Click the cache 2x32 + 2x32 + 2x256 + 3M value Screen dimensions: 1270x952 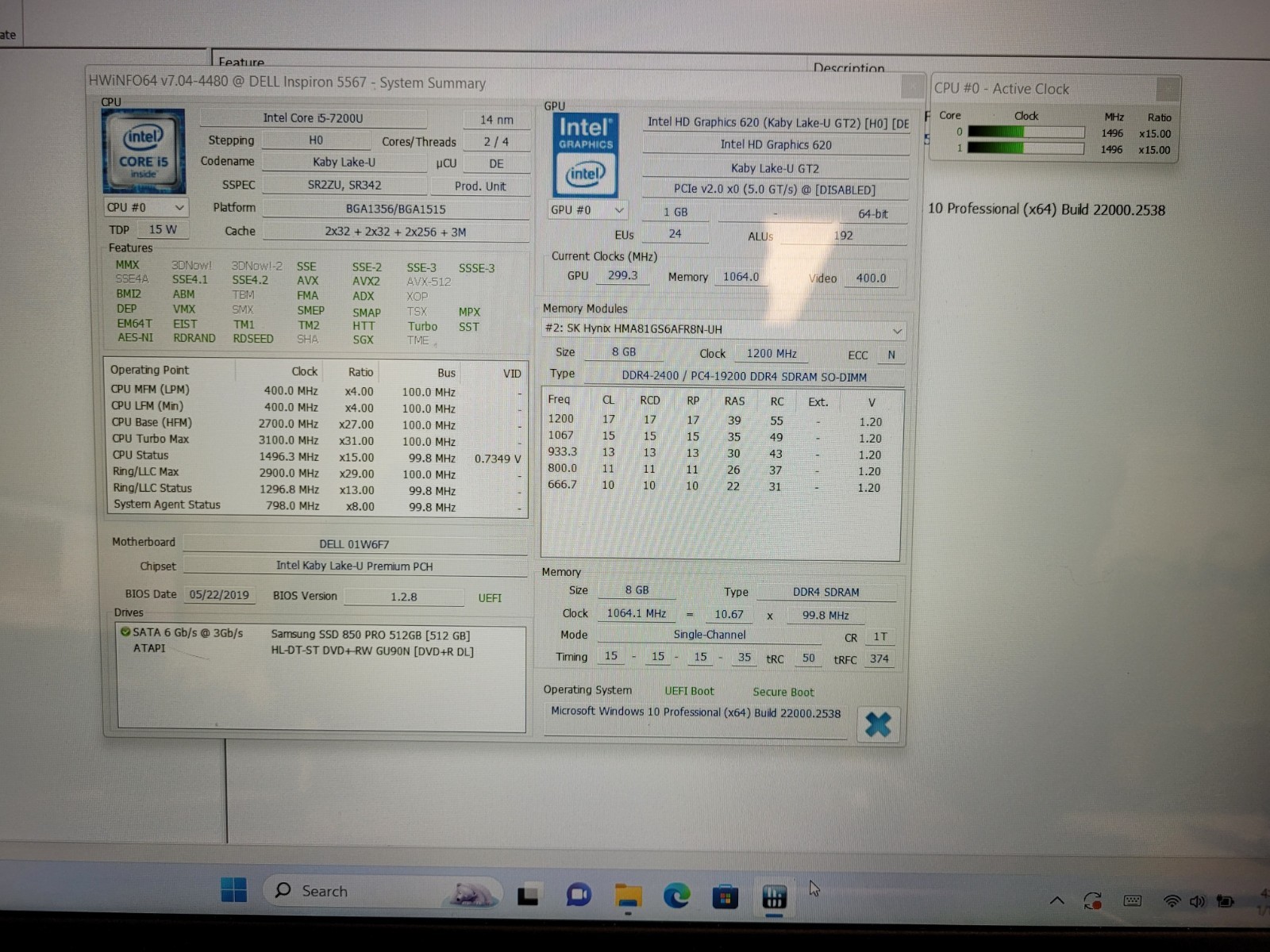[395, 232]
